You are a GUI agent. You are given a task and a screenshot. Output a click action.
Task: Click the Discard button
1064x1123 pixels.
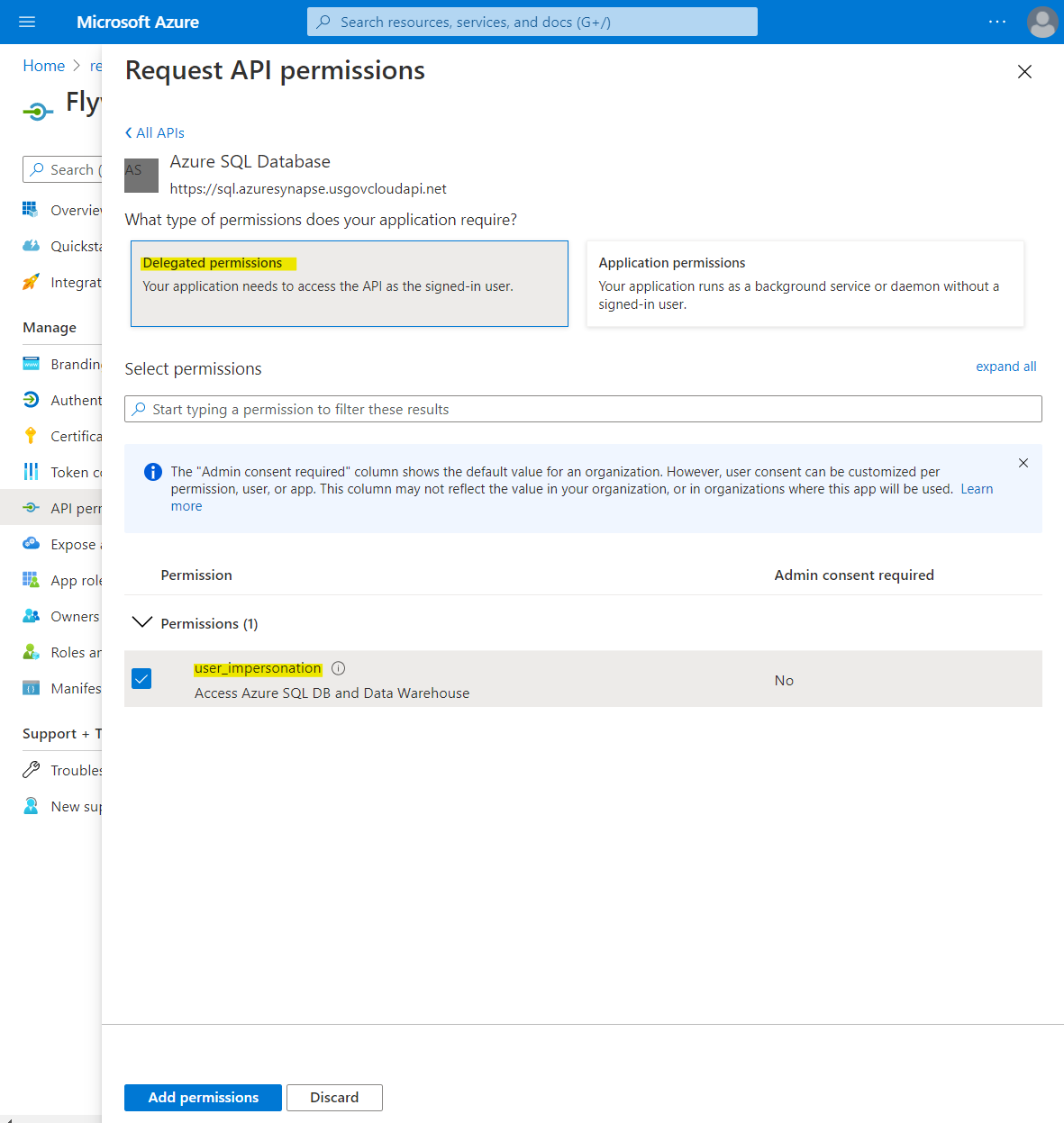[334, 1097]
